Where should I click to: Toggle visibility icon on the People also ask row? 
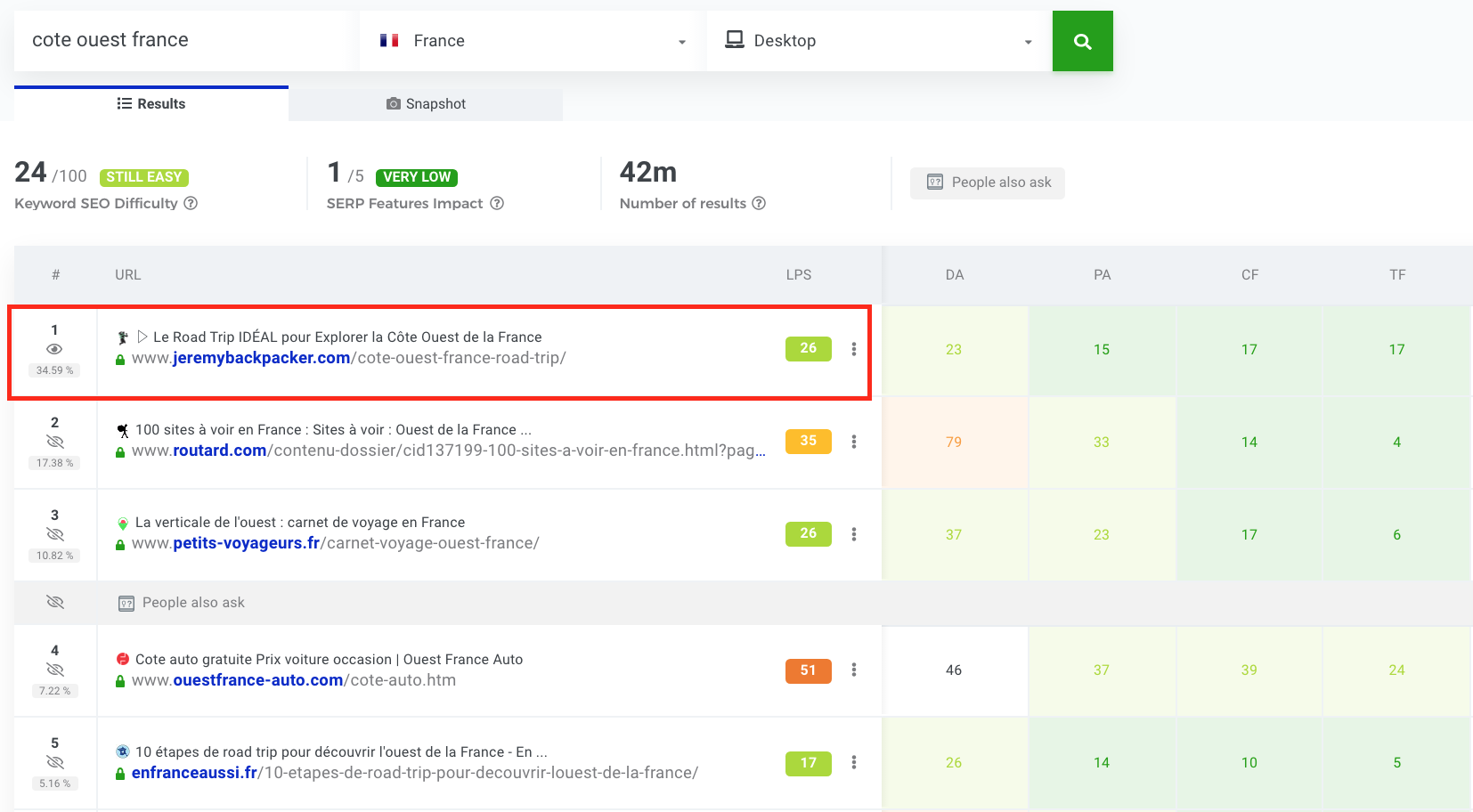pos(54,602)
